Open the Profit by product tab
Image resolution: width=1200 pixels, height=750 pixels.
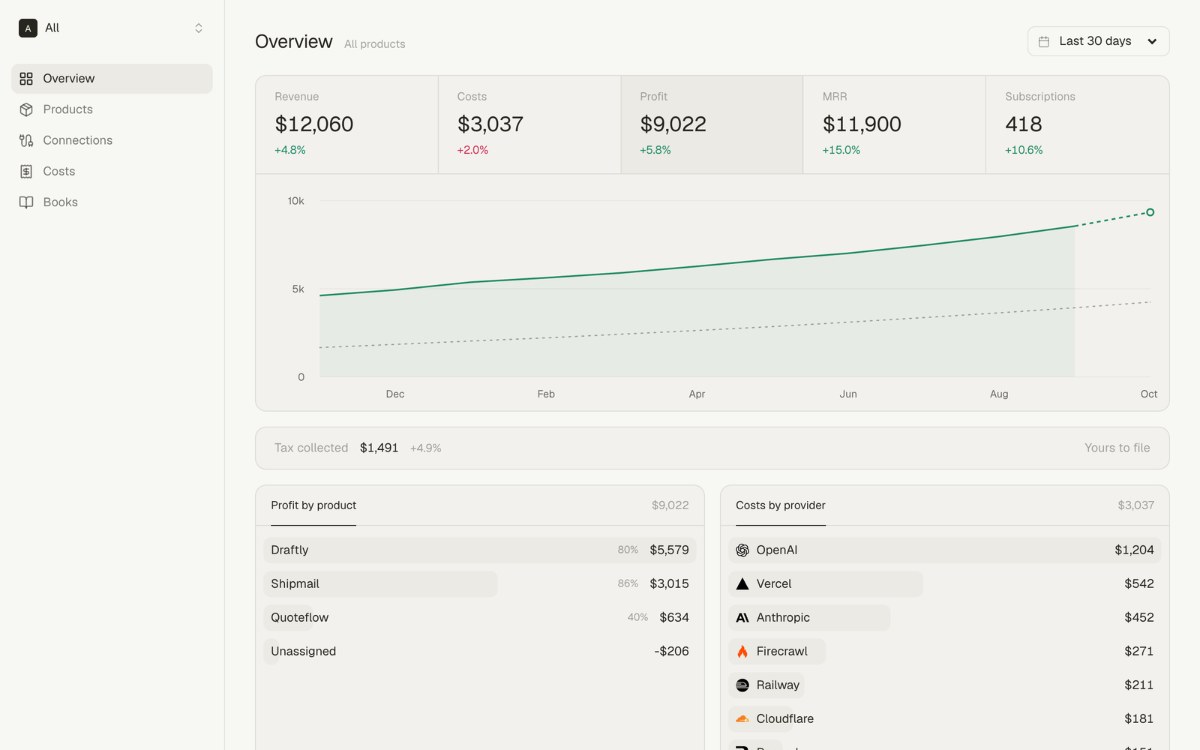coord(313,506)
